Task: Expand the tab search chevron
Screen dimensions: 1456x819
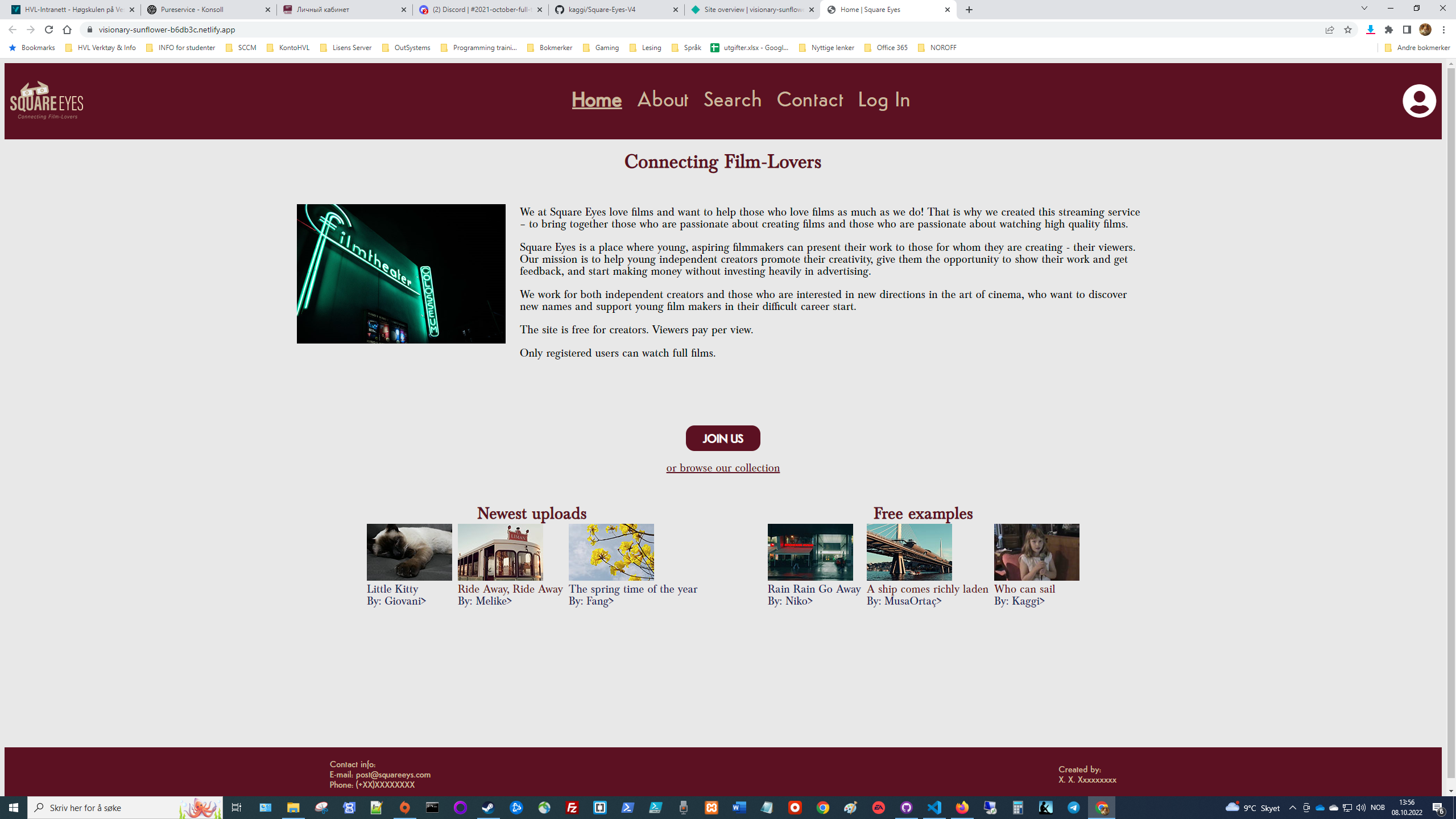Action: 1363,9
